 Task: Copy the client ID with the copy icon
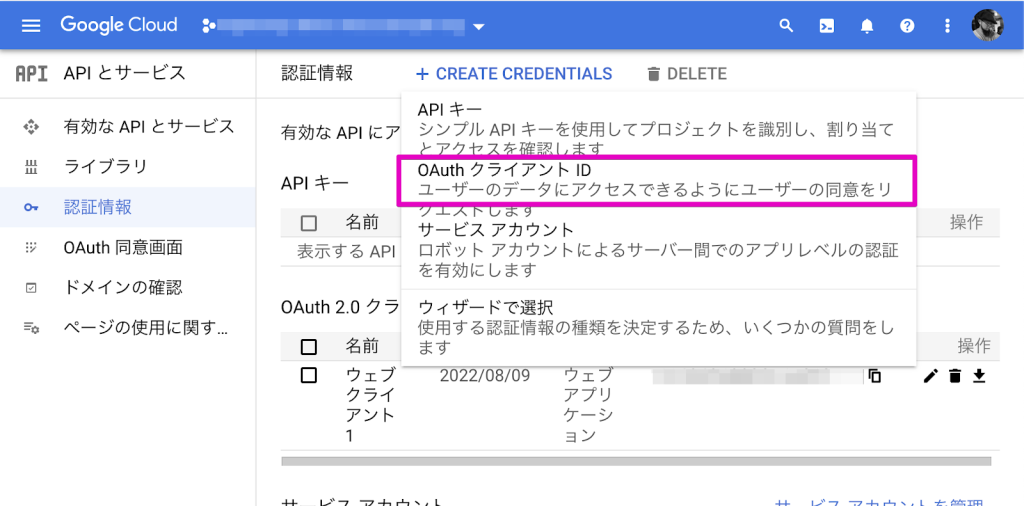tap(874, 375)
